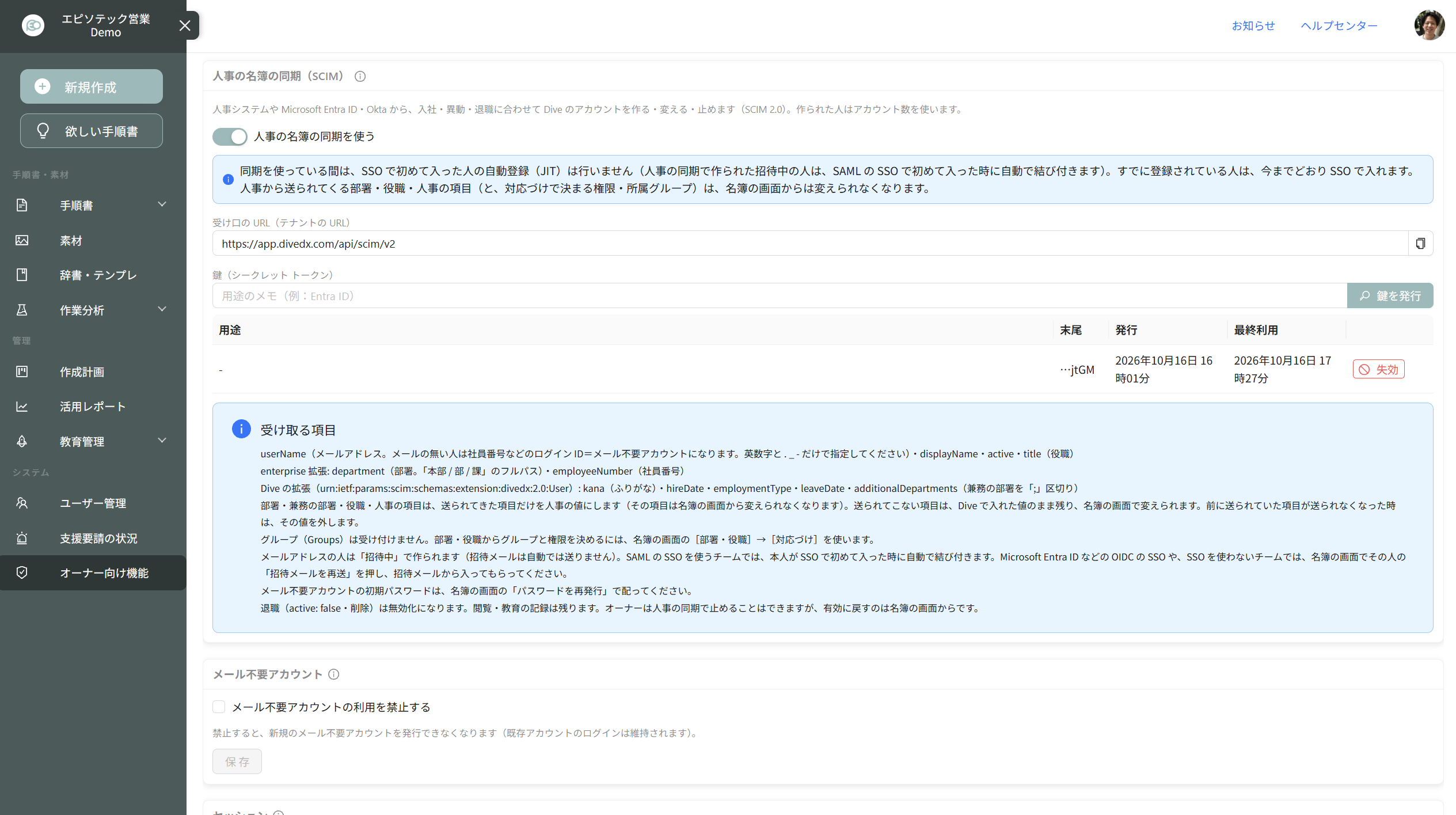Click the 最終利用 column header
This screenshot has height=815, width=1456.
click(x=1256, y=330)
